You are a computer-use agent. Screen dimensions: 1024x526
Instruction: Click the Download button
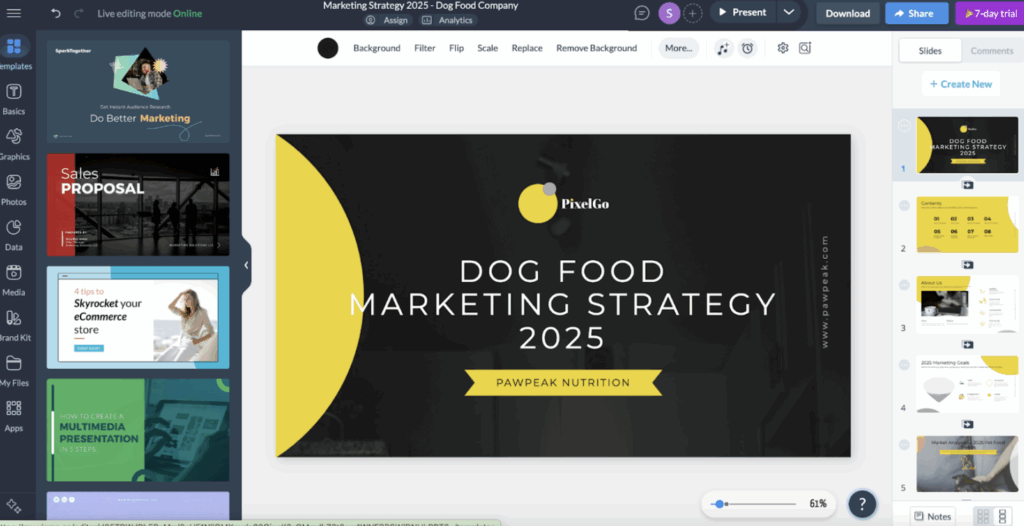pos(847,13)
